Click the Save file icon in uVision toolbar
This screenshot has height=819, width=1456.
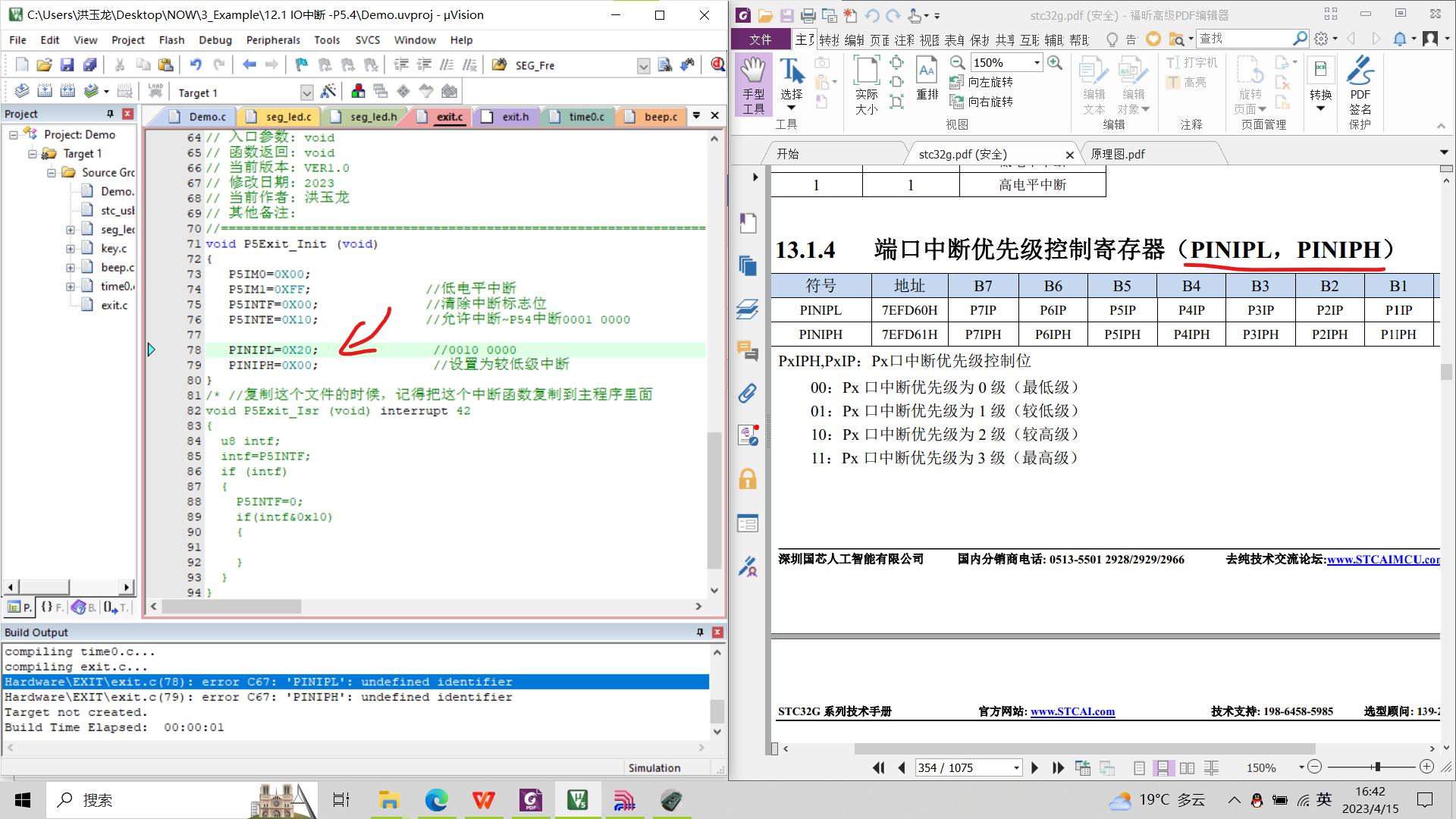coord(67,65)
